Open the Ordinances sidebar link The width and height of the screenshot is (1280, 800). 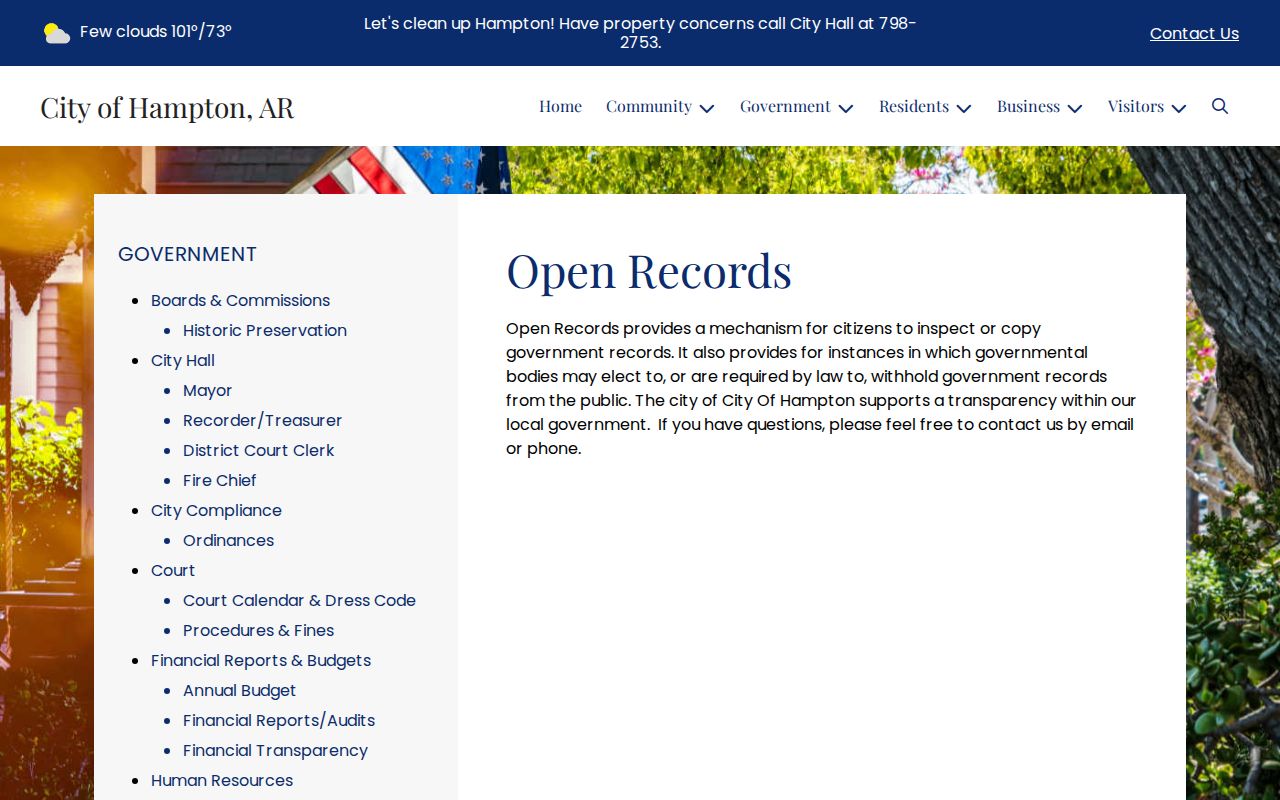tap(228, 540)
